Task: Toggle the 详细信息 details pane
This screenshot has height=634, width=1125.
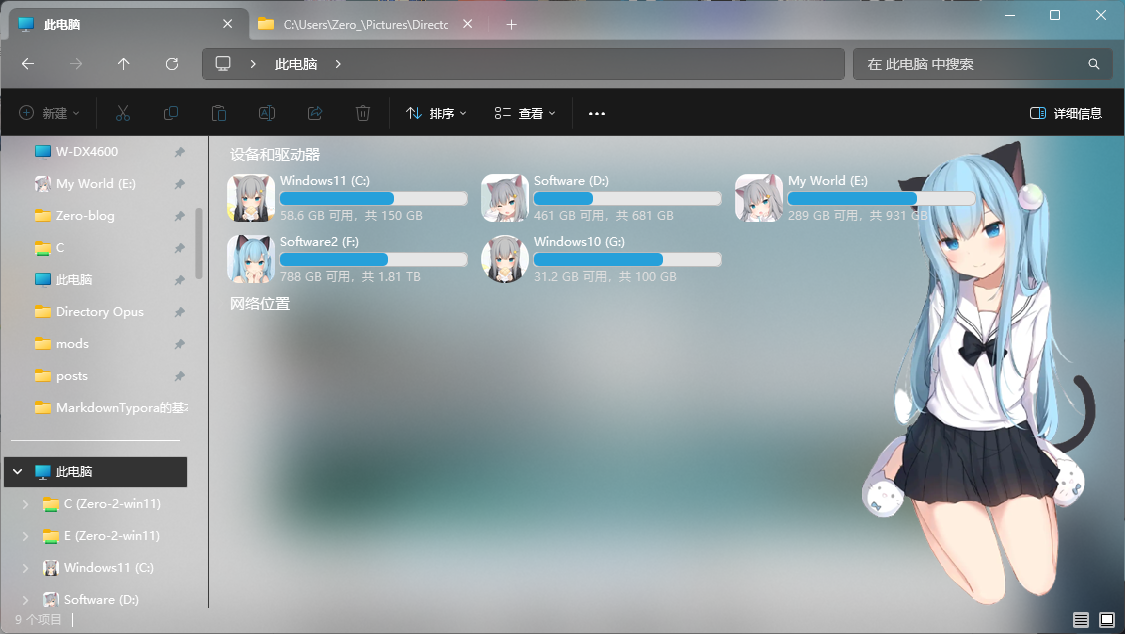Action: pyautogui.click(x=1066, y=113)
